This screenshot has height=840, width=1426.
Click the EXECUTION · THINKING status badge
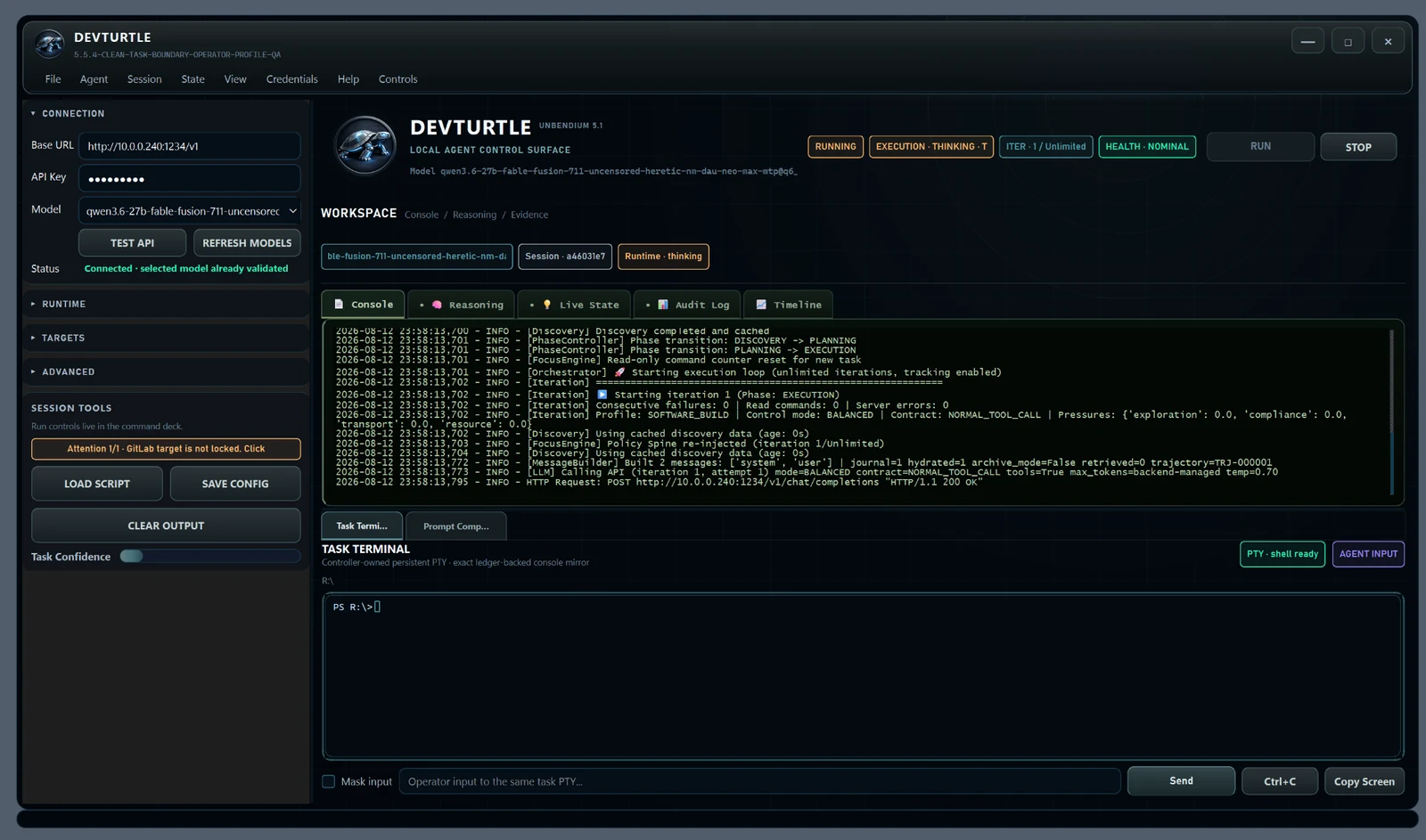pos(931,146)
